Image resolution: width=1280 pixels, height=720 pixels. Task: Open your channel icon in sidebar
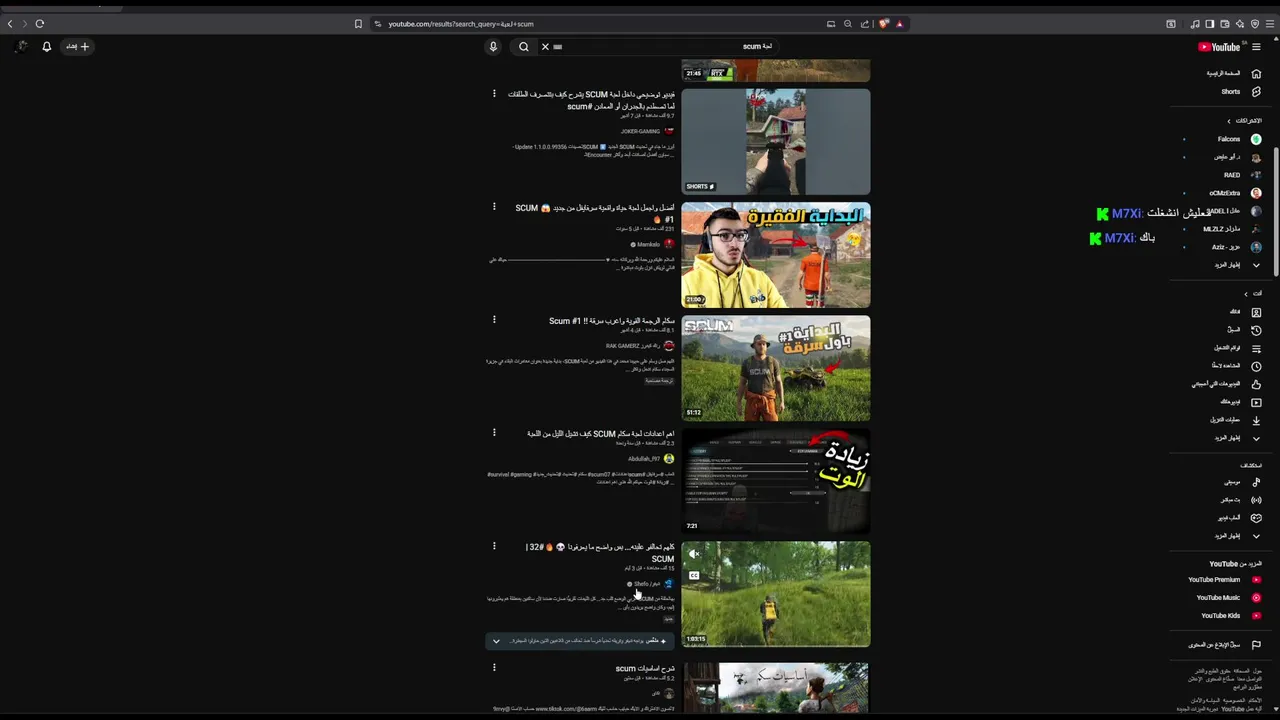pyautogui.click(x=1245, y=312)
